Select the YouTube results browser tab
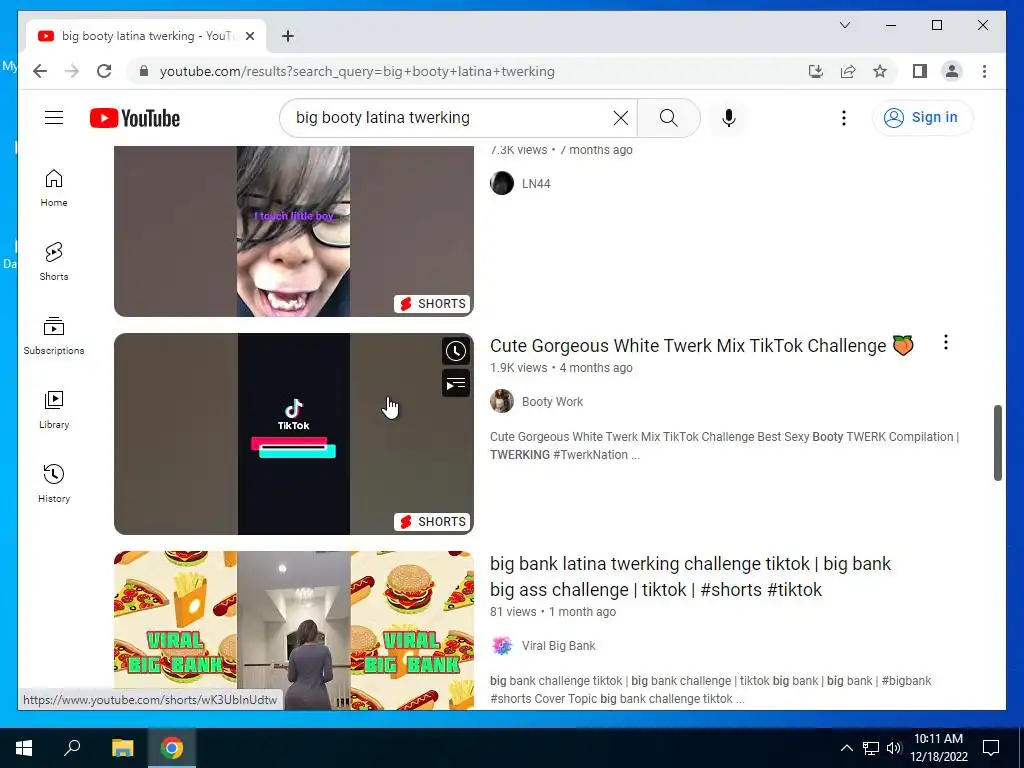The width and height of the screenshot is (1024, 768). (x=146, y=36)
